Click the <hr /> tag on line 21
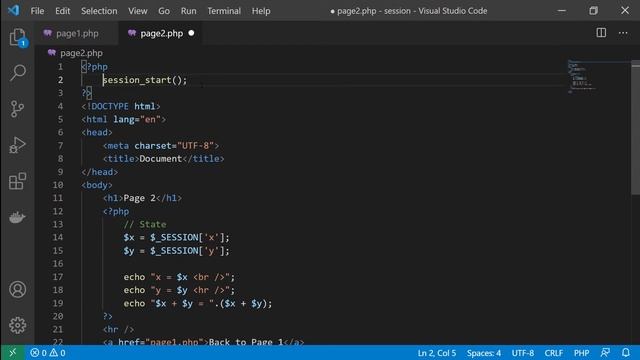This screenshot has height=360, width=640. coord(118,329)
